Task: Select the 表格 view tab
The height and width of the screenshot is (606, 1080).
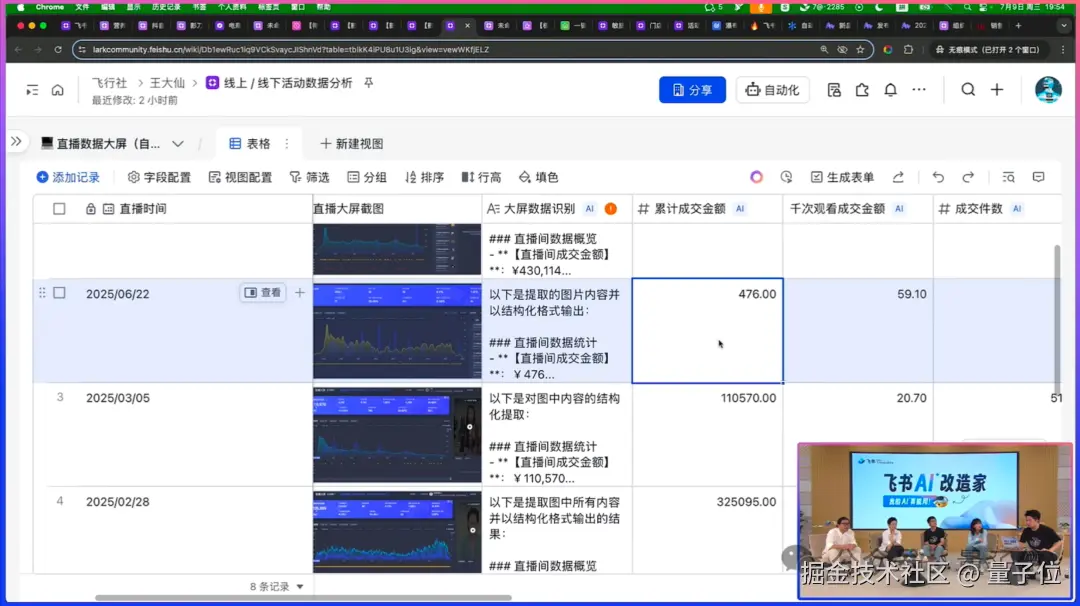Action: pos(250,144)
